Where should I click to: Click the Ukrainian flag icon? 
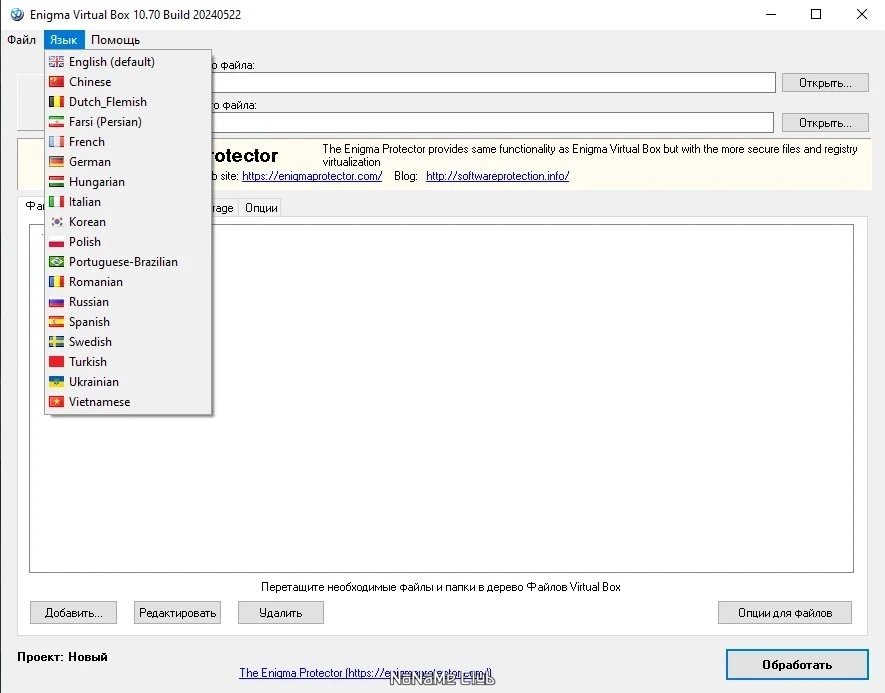tap(56, 381)
